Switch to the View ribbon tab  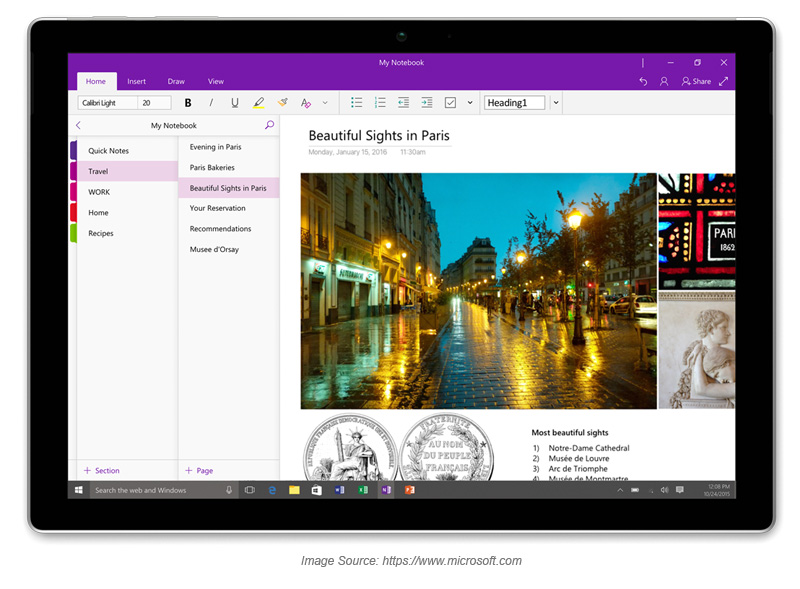click(x=216, y=81)
